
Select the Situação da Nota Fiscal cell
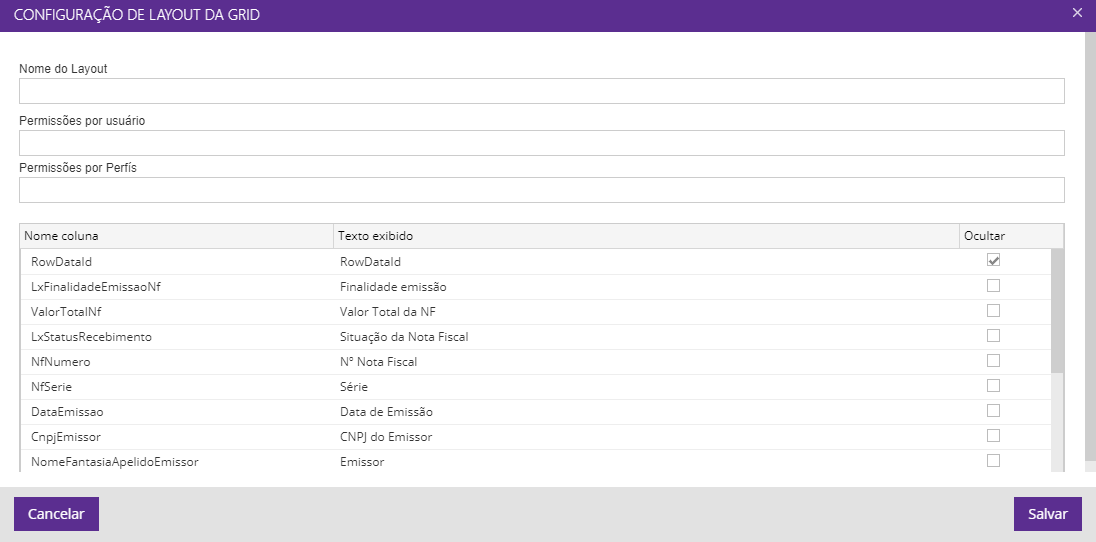click(645, 337)
